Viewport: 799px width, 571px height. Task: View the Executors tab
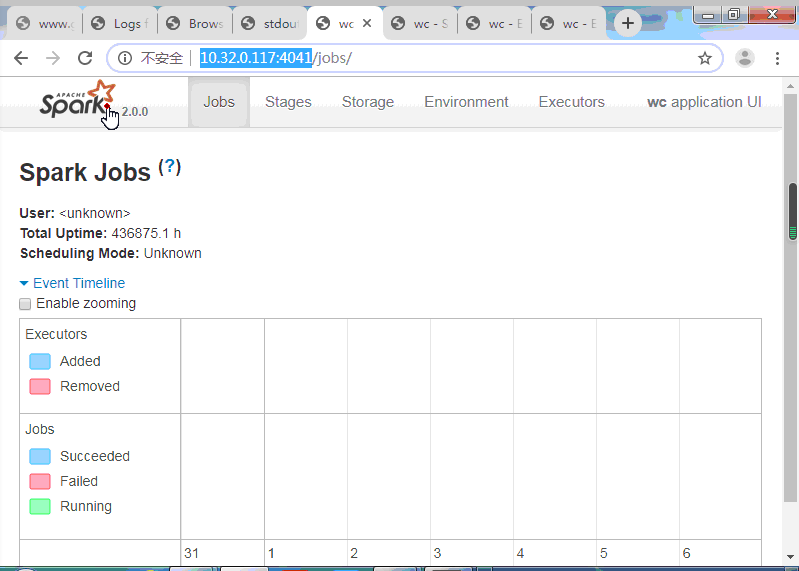click(571, 102)
